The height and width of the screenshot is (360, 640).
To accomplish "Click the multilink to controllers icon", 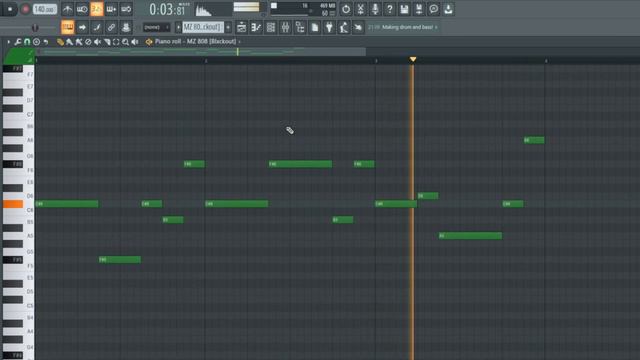I will (111, 27).
